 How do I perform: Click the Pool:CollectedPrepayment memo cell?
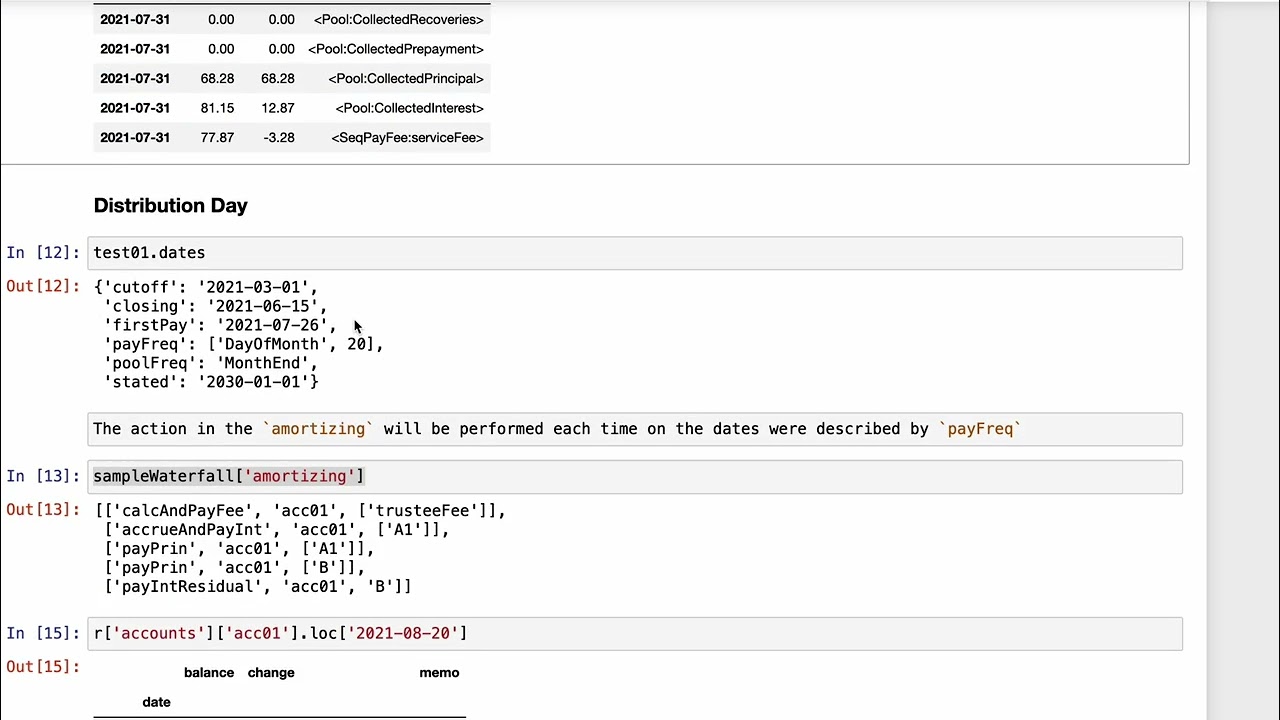click(x=395, y=49)
